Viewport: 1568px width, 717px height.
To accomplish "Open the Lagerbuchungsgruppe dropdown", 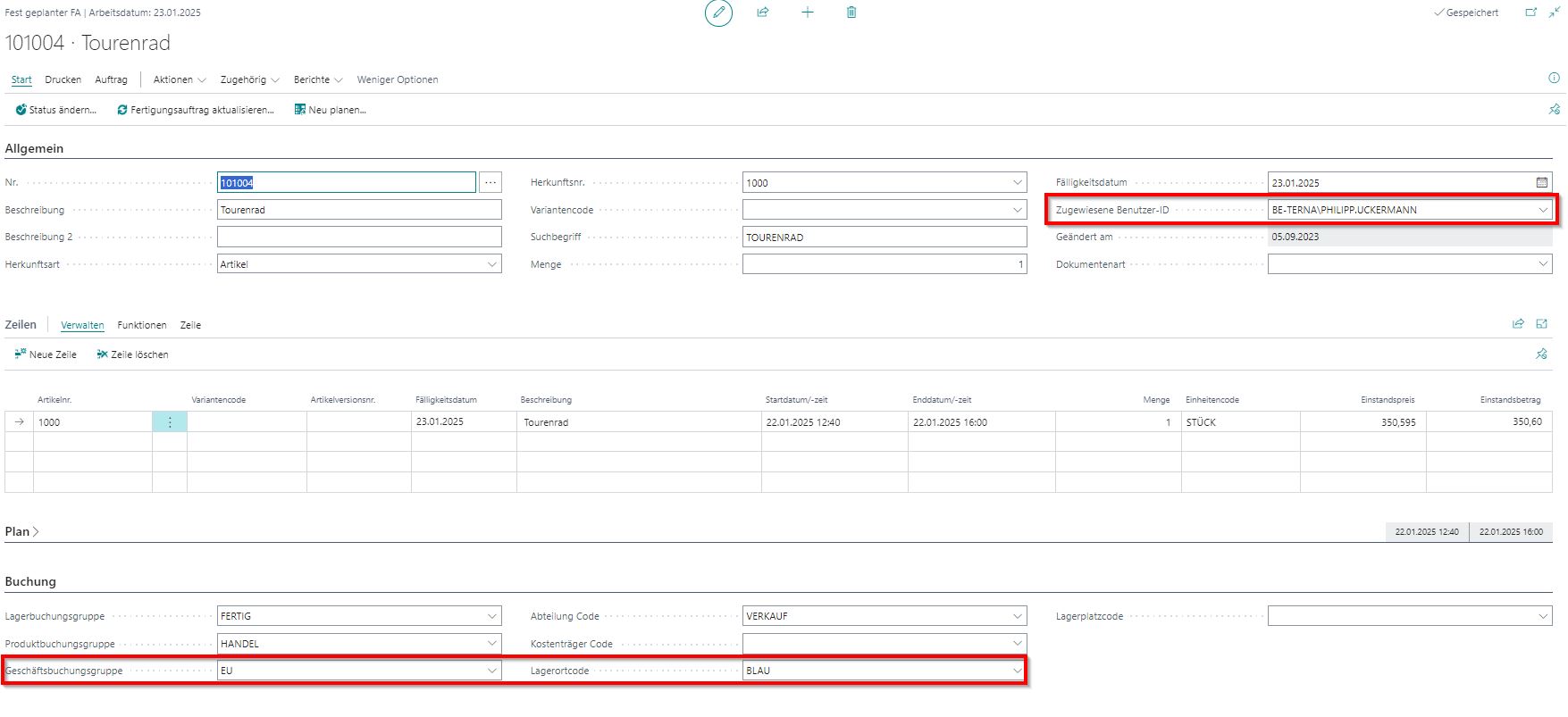I will click(x=492, y=616).
